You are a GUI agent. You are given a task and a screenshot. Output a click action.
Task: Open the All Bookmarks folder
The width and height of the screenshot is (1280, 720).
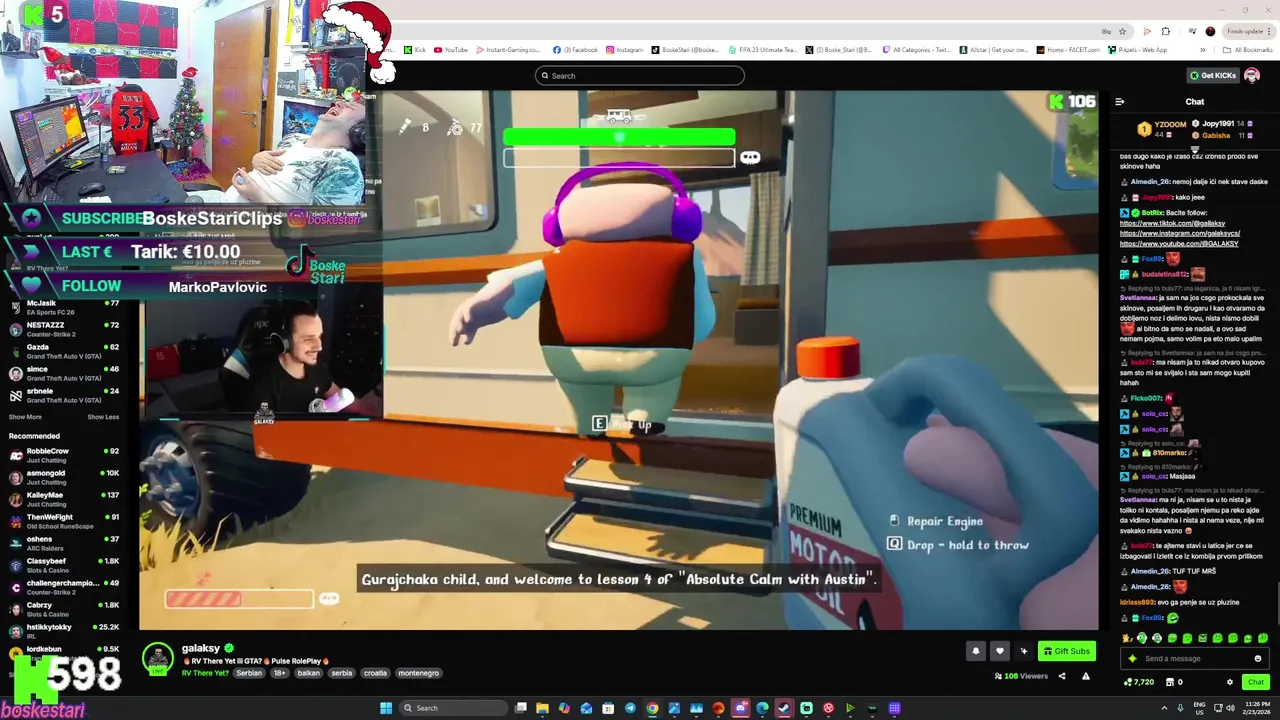[x=1248, y=50]
